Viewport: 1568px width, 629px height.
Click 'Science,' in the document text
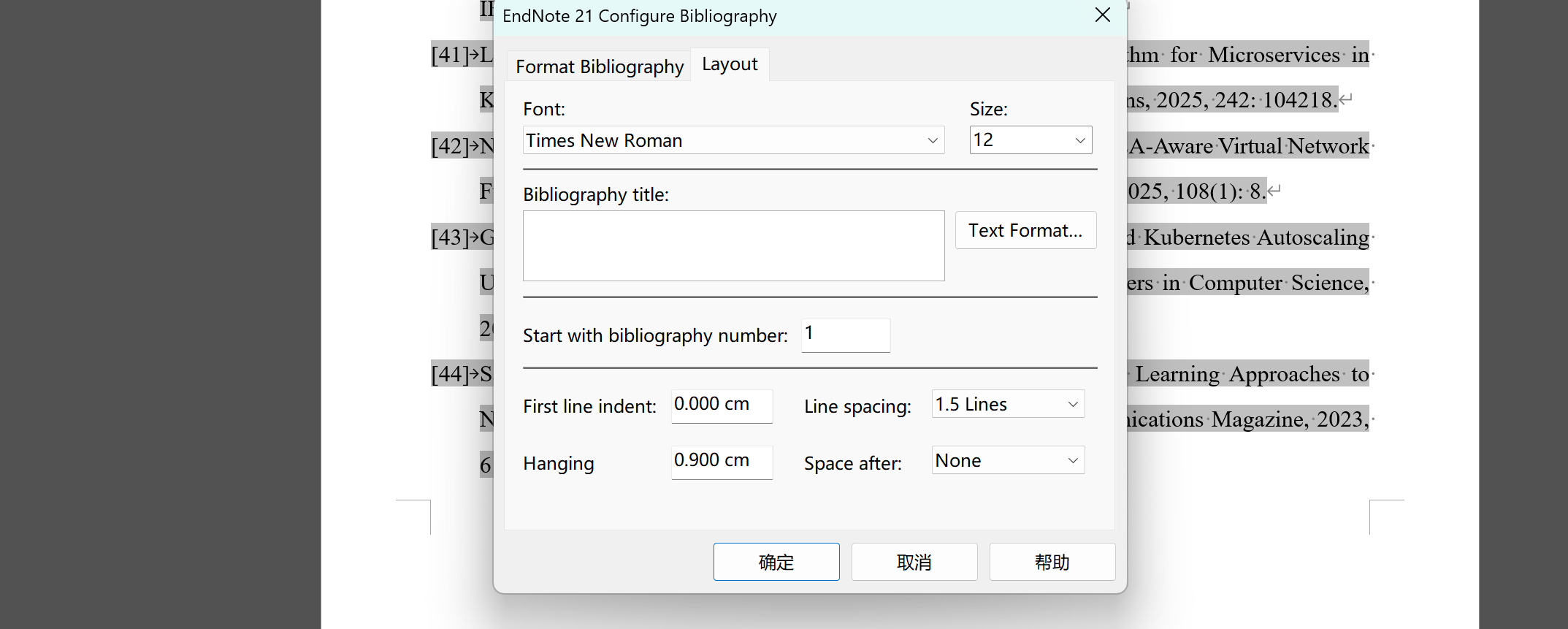coord(1330,283)
